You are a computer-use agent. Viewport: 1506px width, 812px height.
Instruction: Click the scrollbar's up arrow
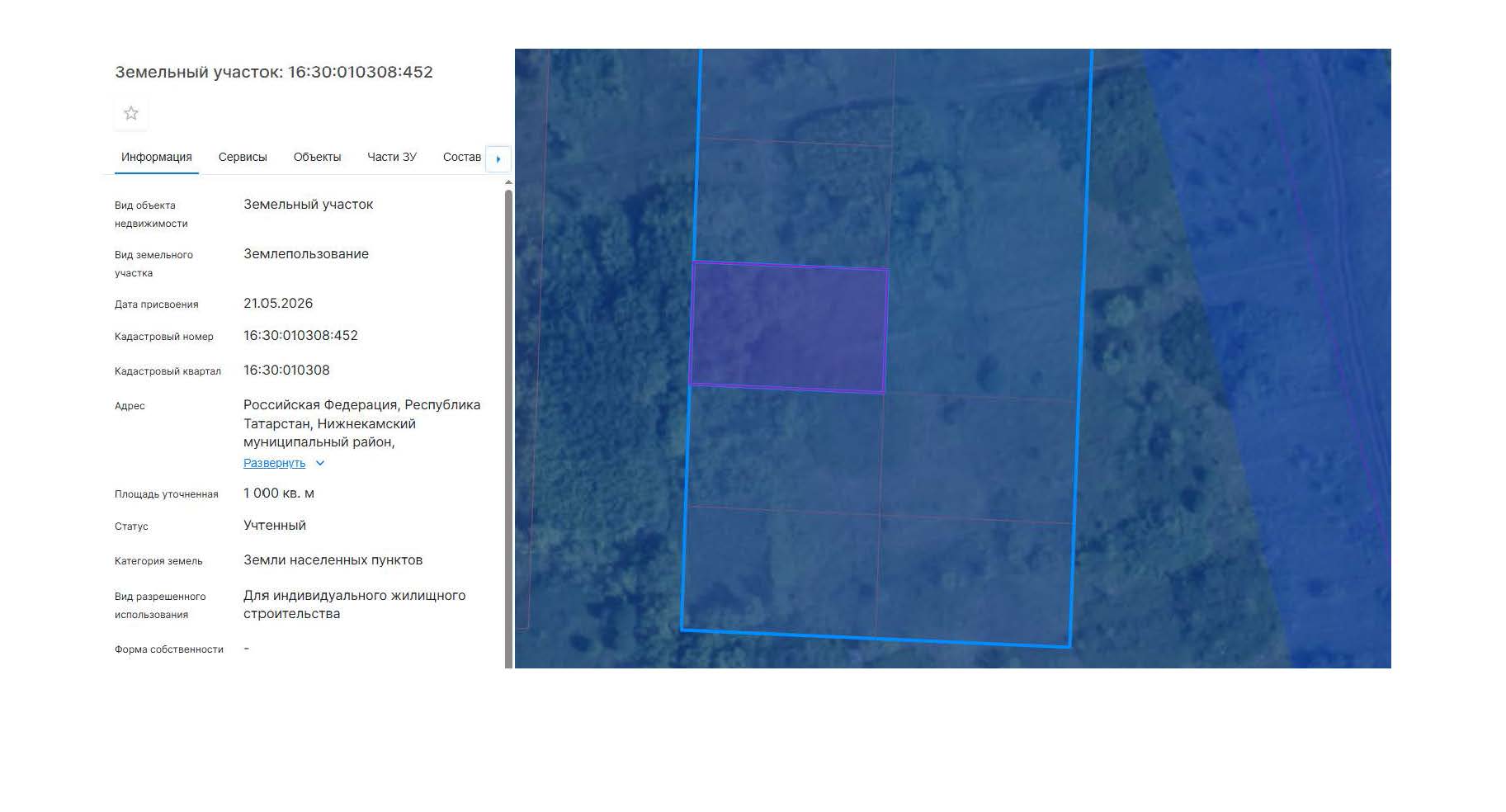click(508, 182)
